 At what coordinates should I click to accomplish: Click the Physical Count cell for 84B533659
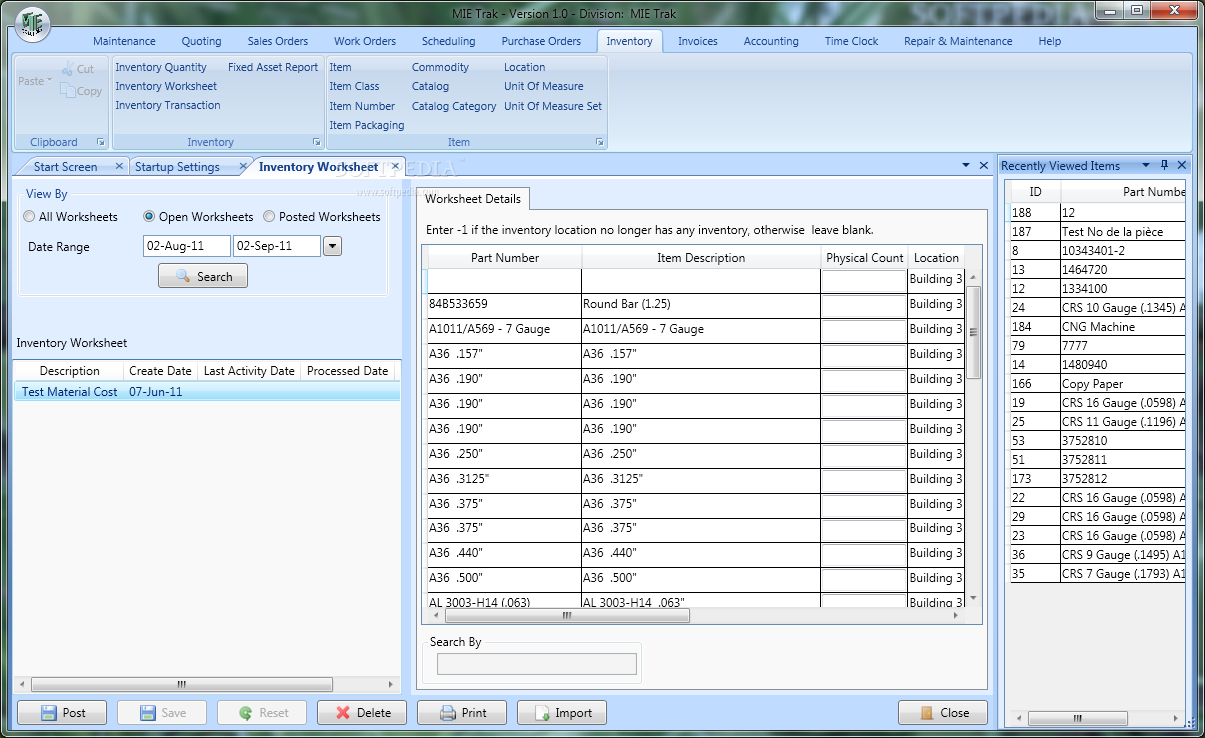[x=864, y=304]
